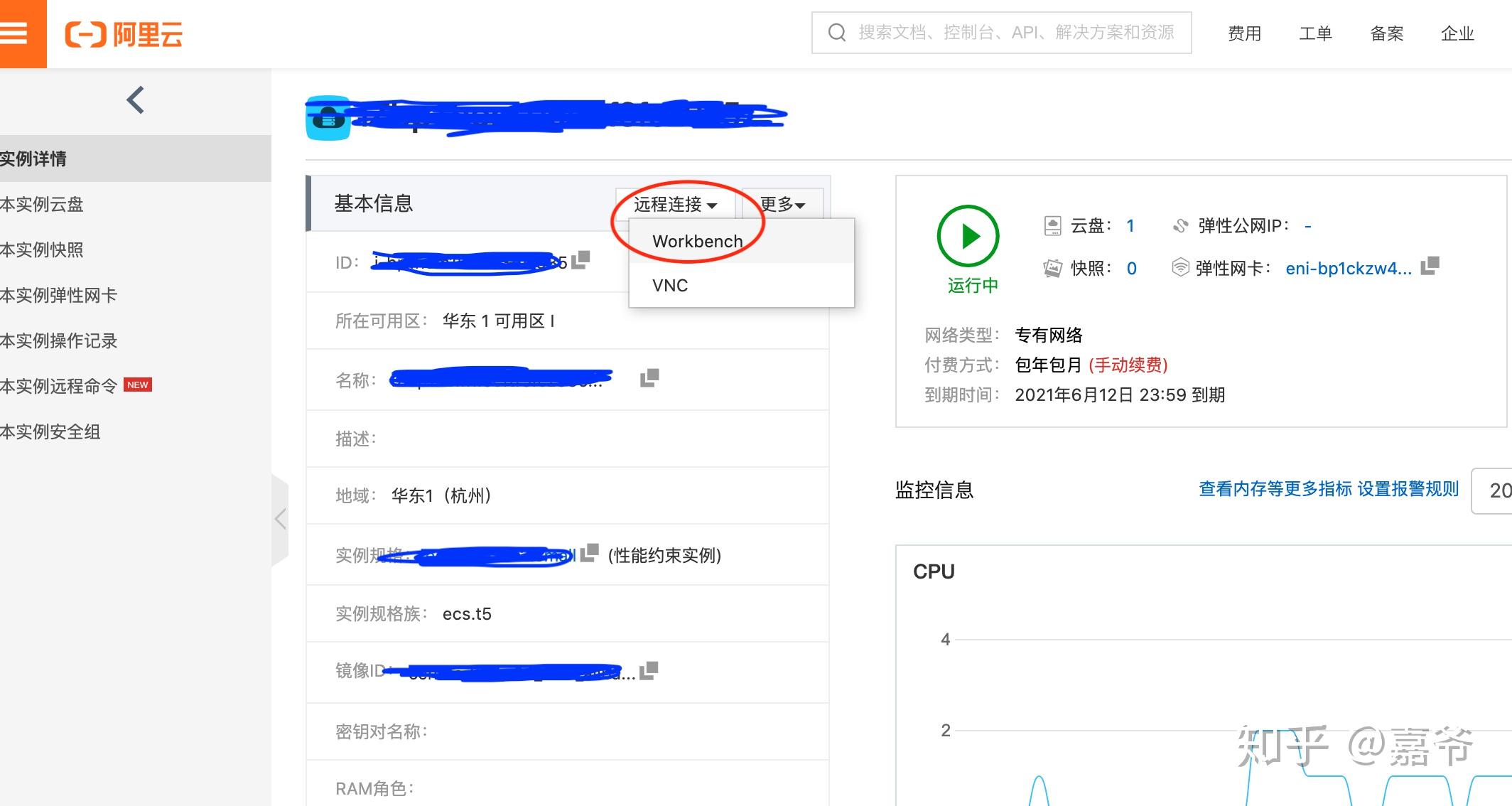Open the hamburger navigation menu
This screenshot has width=1512, height=806.
pyautogui.click(x=14, y=33)
